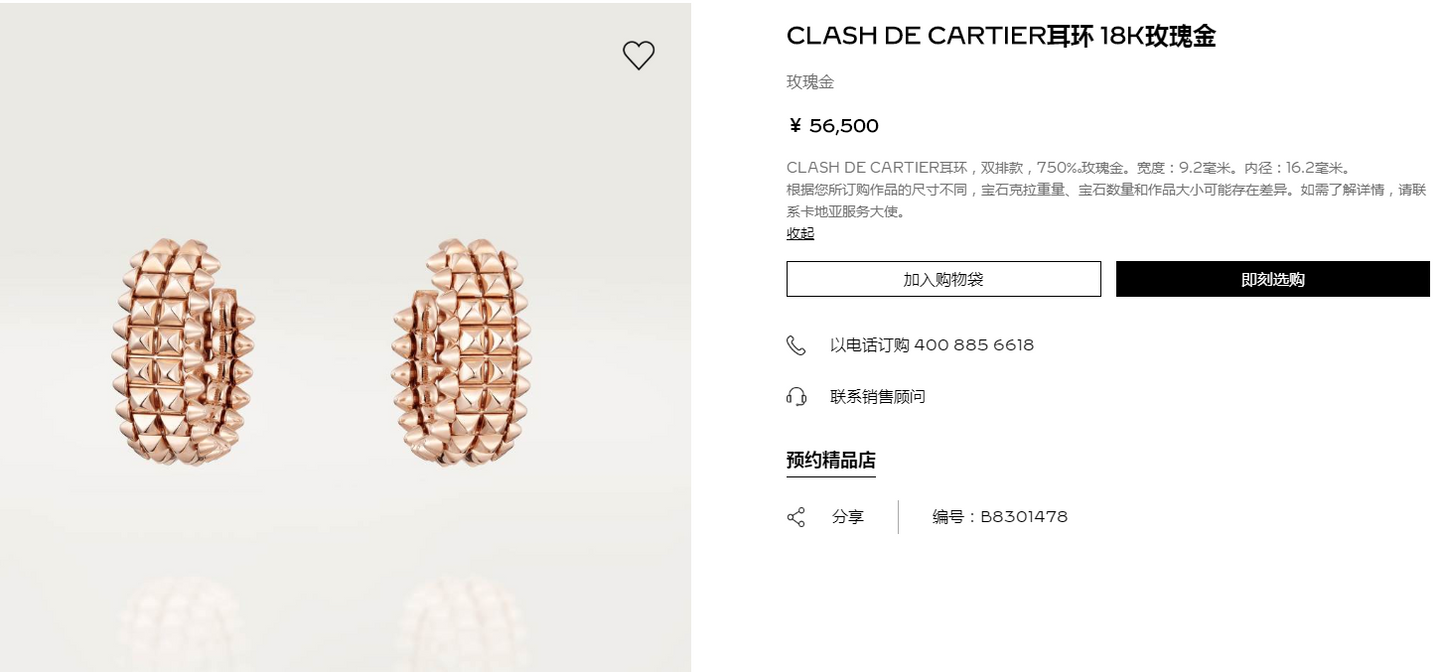The height and width of the screenshot is (672, 1445).
Task: Click the share network icon
Action: pos(796,517)
